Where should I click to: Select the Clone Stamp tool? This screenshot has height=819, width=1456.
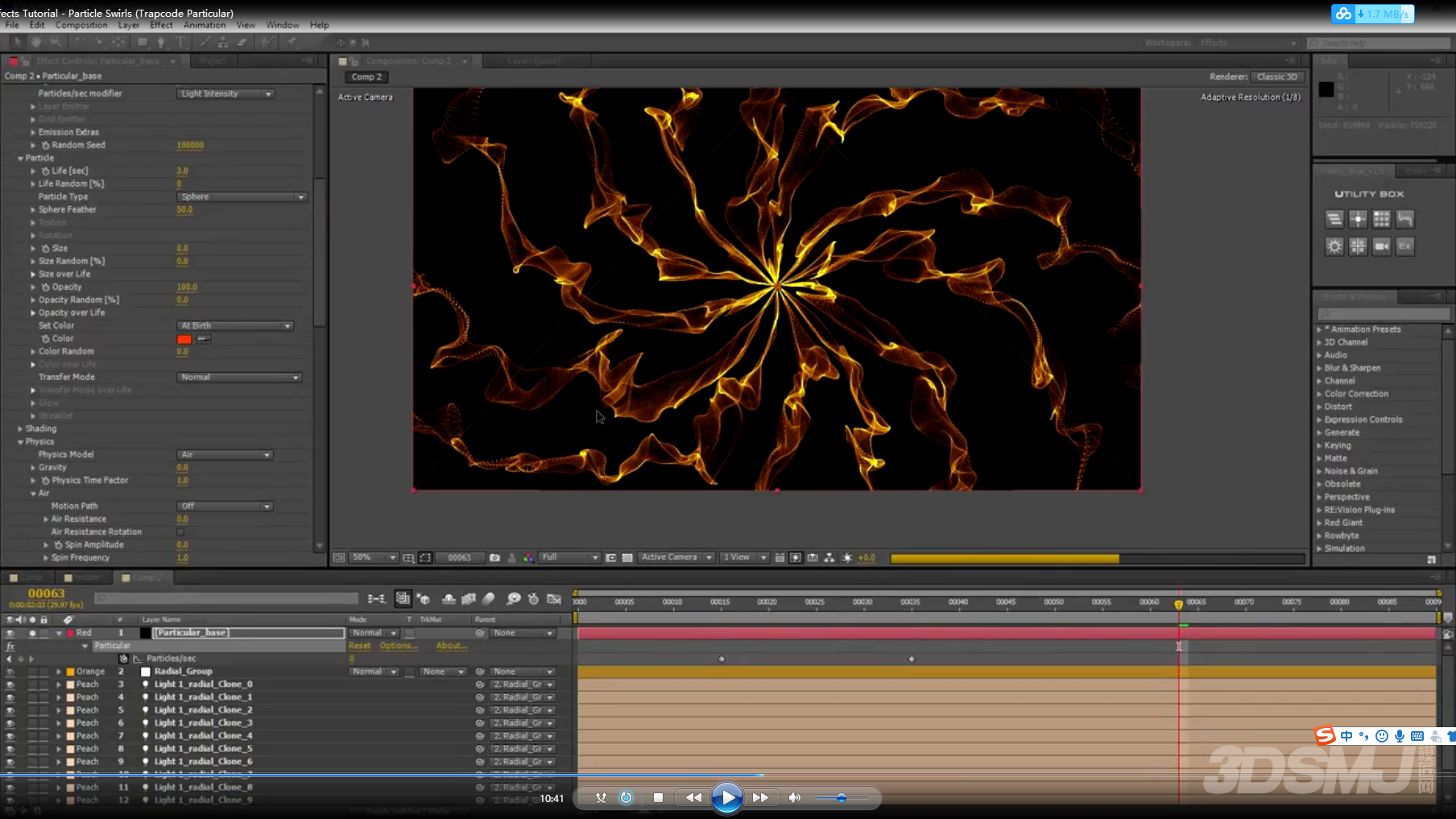(223, 42)
